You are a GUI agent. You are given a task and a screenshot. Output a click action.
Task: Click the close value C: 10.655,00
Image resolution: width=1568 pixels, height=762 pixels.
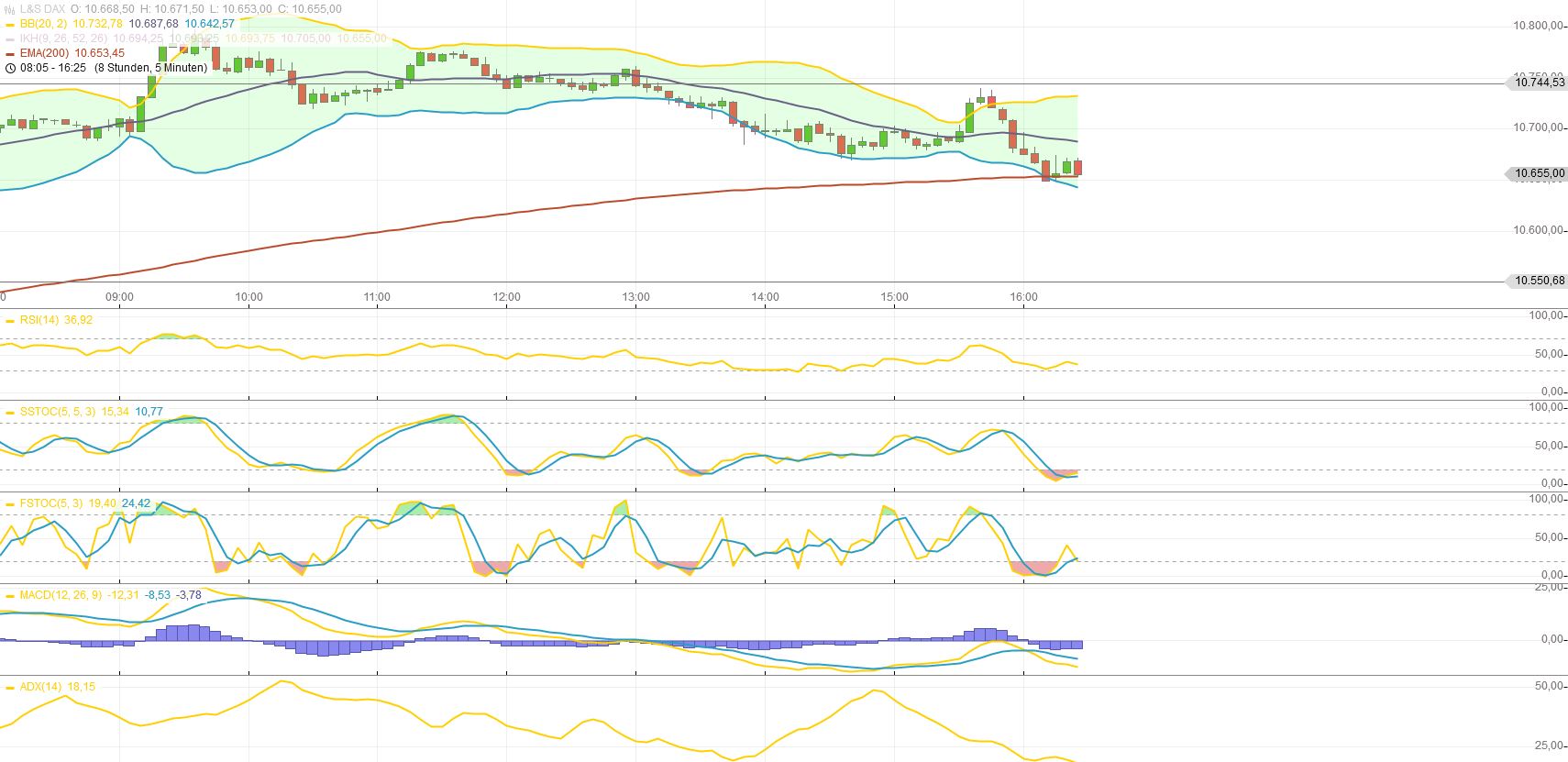310,9
